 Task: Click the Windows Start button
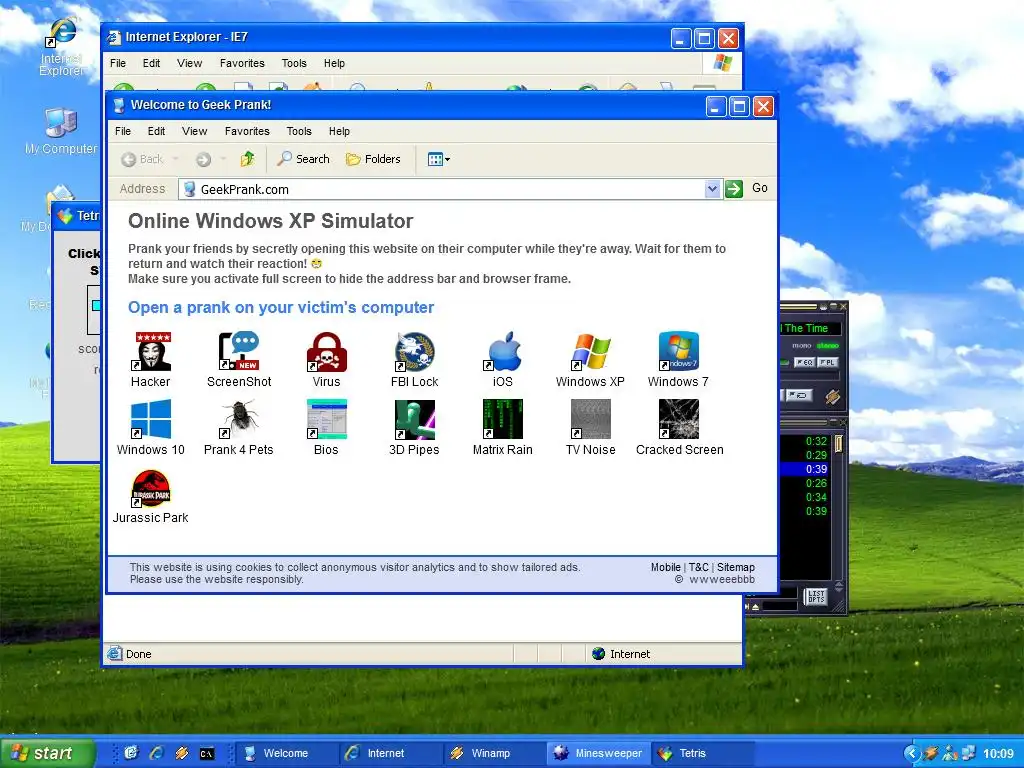click(48, 753)
